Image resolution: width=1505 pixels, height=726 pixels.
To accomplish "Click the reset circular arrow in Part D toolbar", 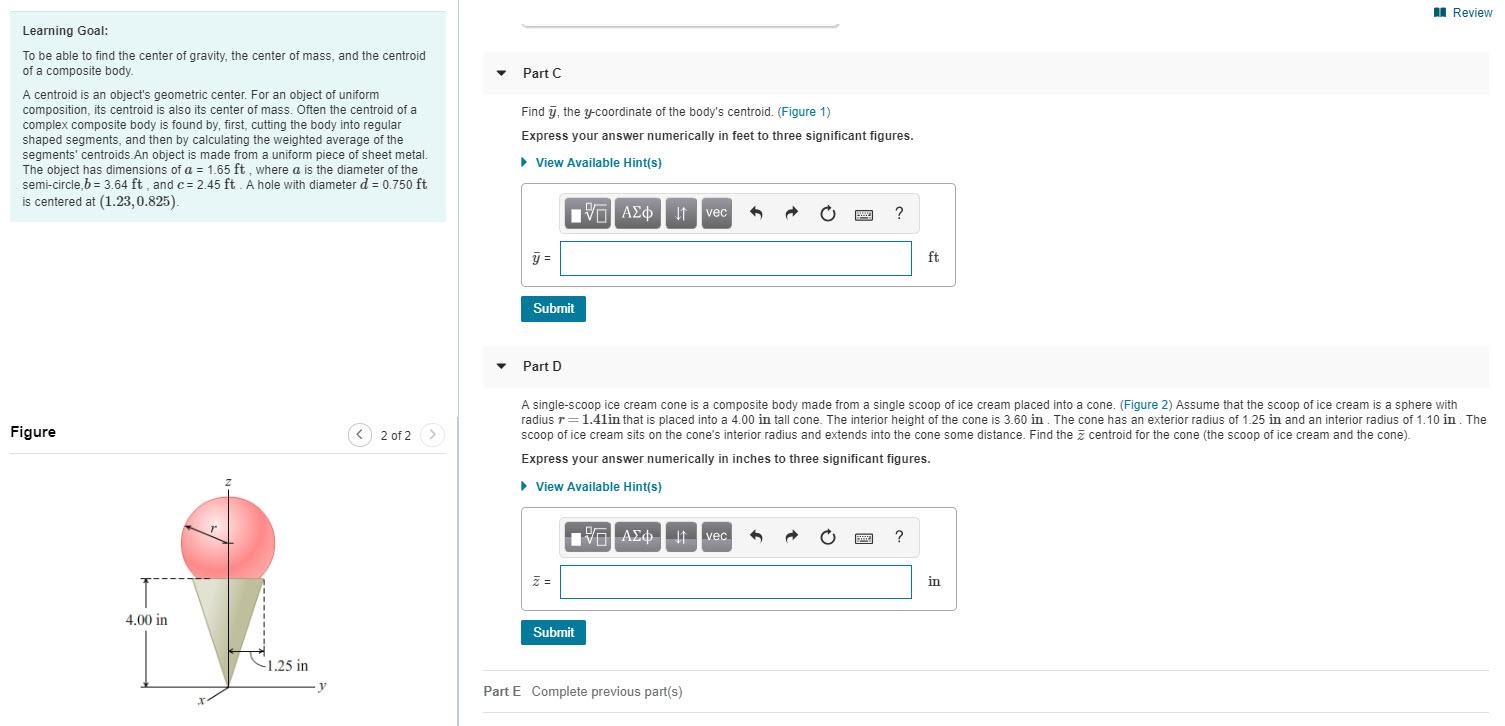I will [x=827, y=537].
